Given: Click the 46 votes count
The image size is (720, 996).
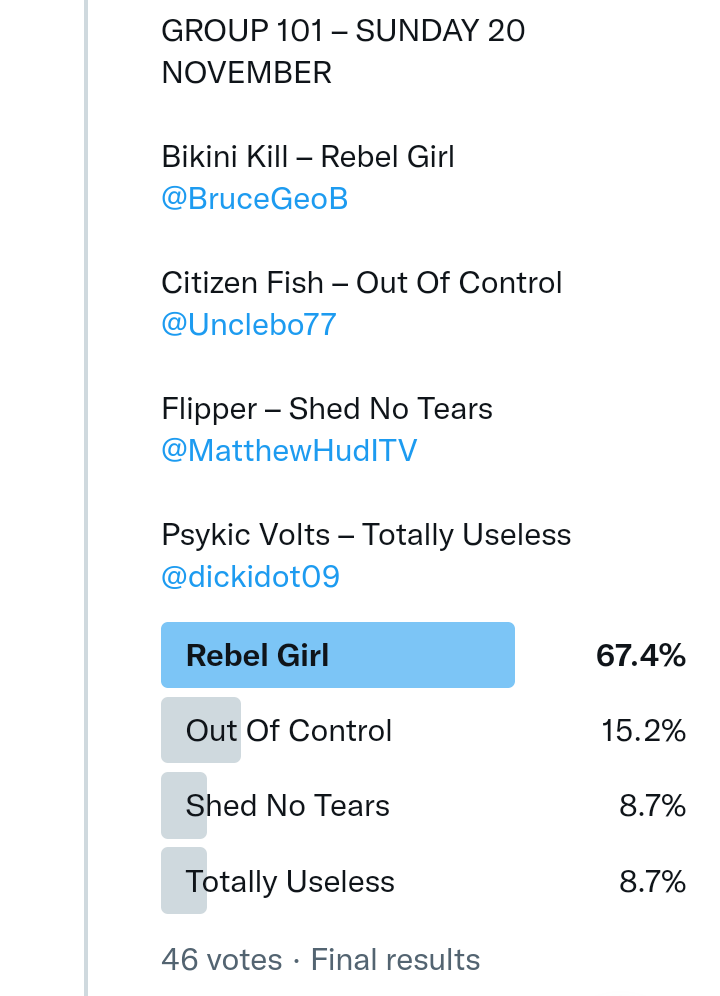Looking at the screenshot, I should [221, 960].
